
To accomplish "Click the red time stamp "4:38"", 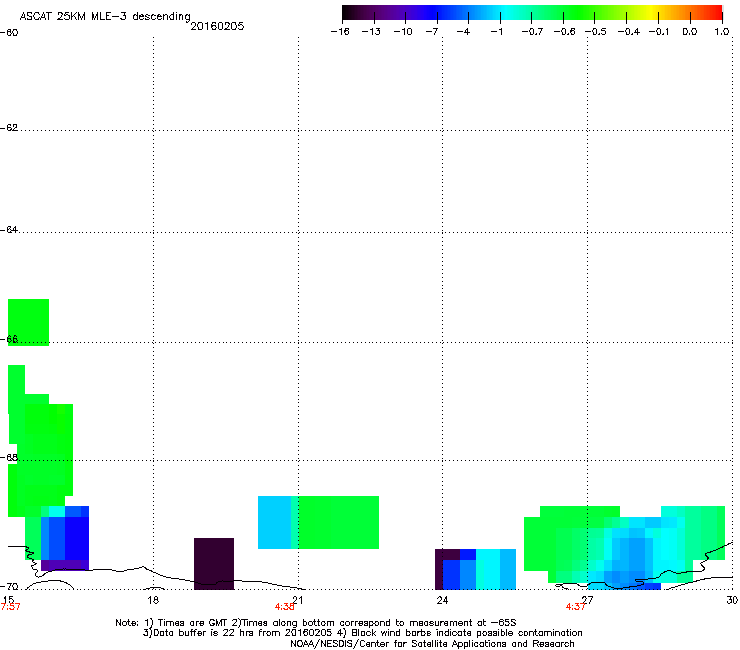I will pyautogui.click(x=285, y=607).
